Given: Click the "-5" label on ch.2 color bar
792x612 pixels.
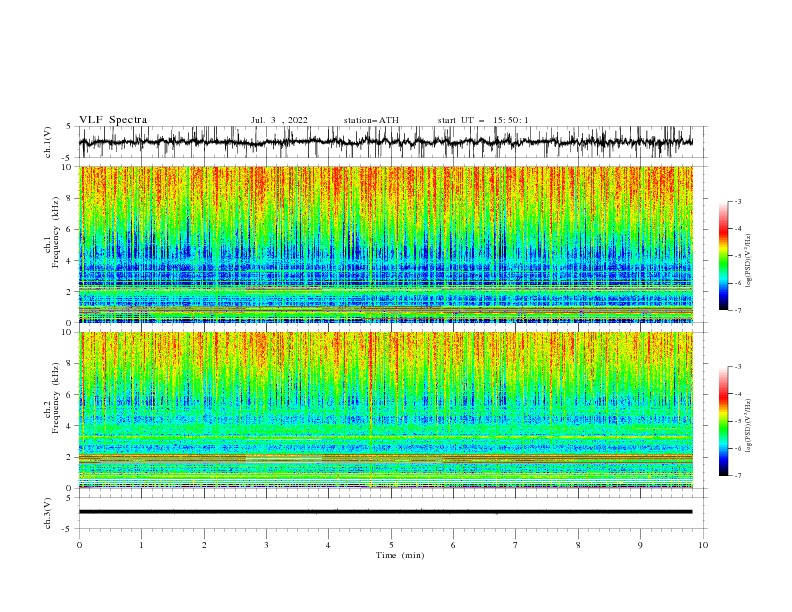Looking at the screenshot, I should click(738, 421).
